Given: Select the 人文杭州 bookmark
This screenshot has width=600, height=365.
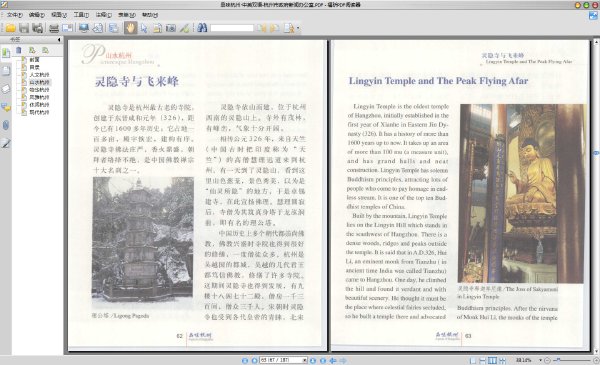Looking at the screenshot, I should [39, 75].
